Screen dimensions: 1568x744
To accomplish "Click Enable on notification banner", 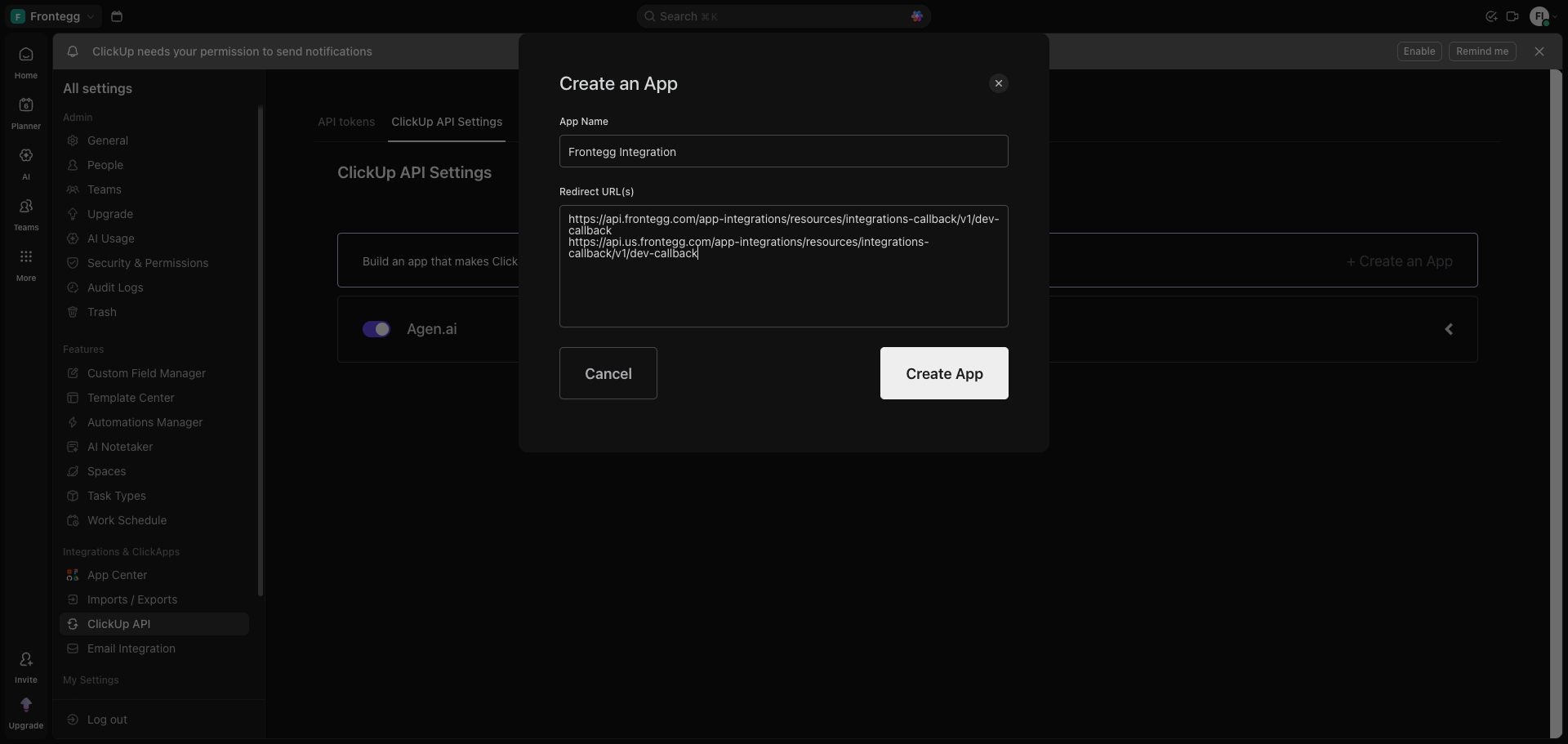I will click(1419, 51).
